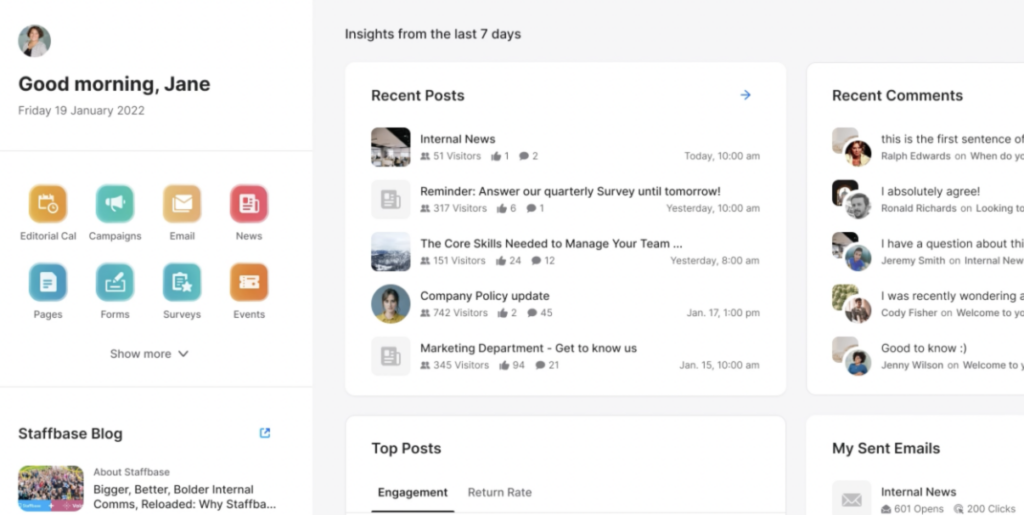Click the '317 Visitors' count

click(x=460, y=209)
